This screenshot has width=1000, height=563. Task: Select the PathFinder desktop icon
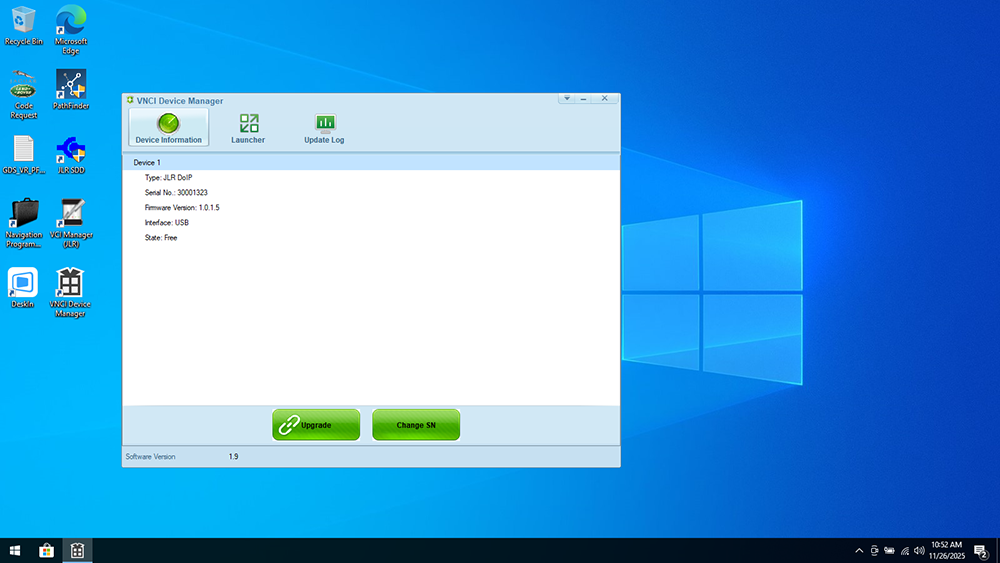click(71, 90)
